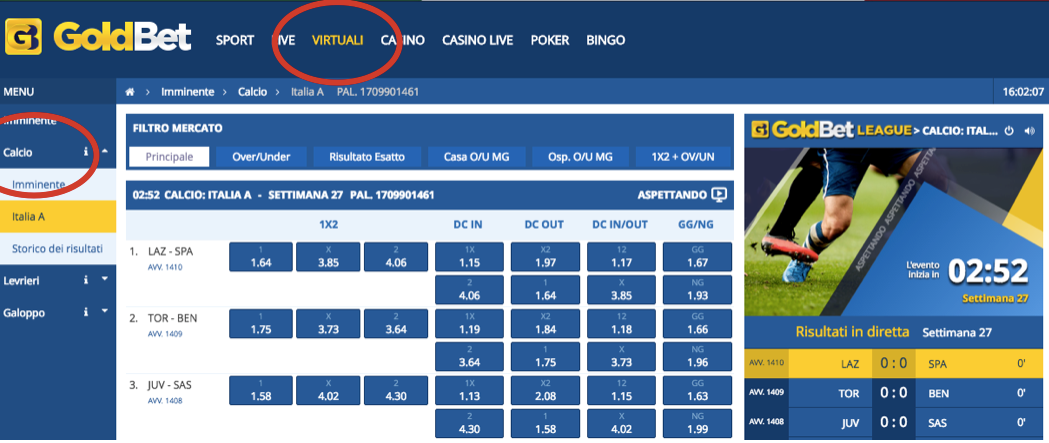Click the TV screen icon beside ASPETTANDO
1049x443 pixels.
(719, 195)
